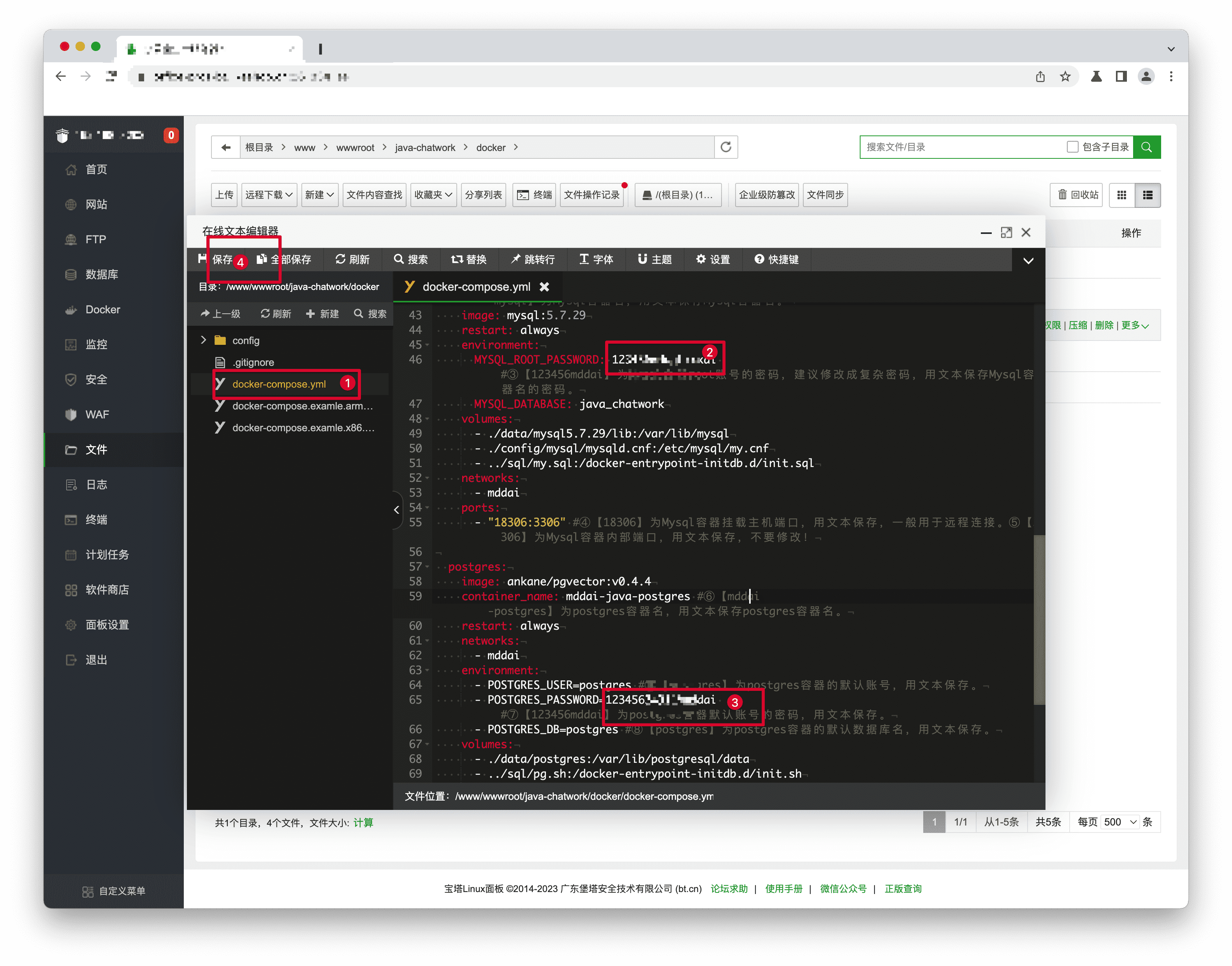1232x966 pixels.
Task: Click 退出 logout in sidebar
Action: tap(96, 660)
